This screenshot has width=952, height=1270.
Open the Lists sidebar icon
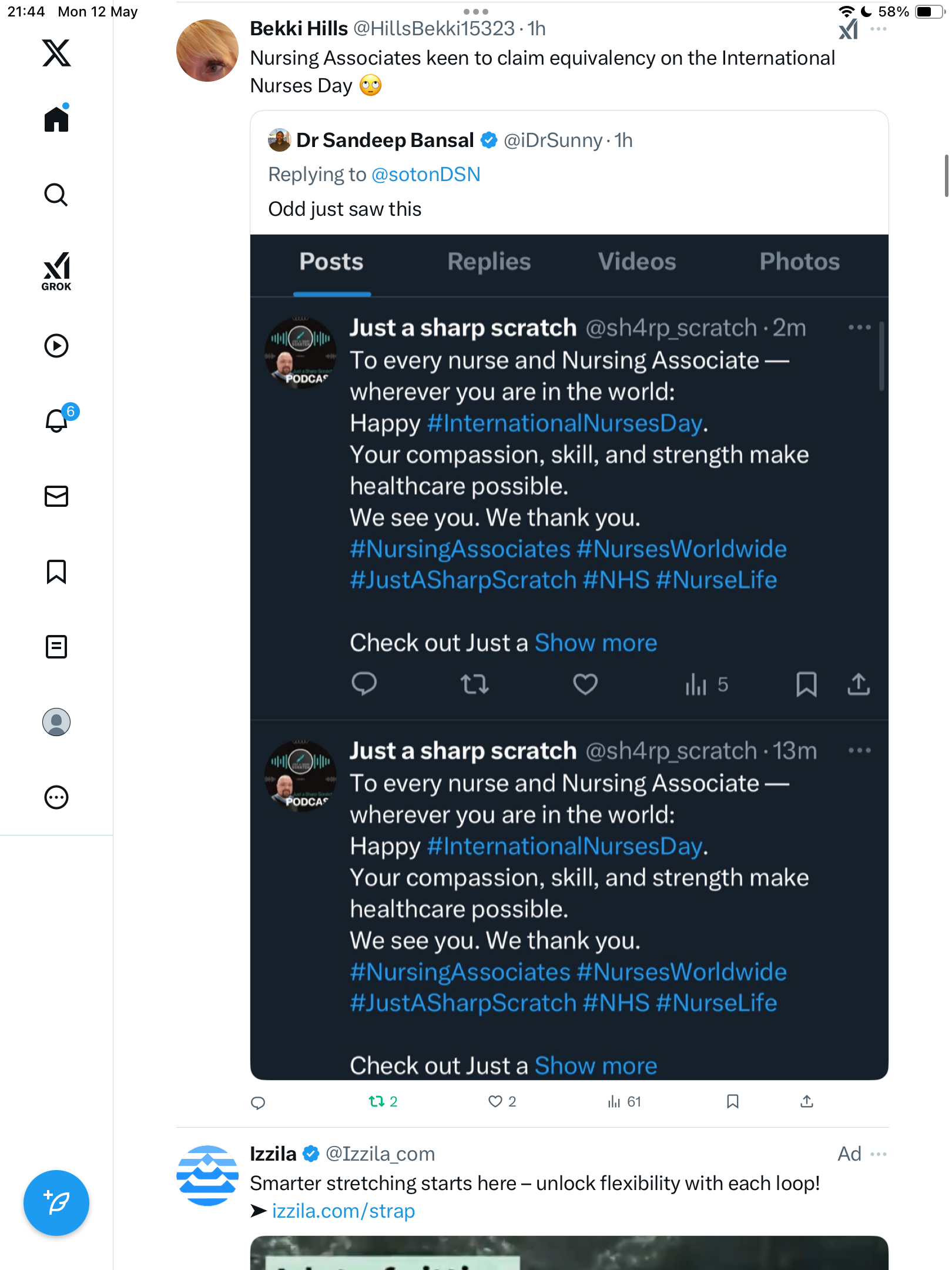pyautogui.click(x=56, y=647)
